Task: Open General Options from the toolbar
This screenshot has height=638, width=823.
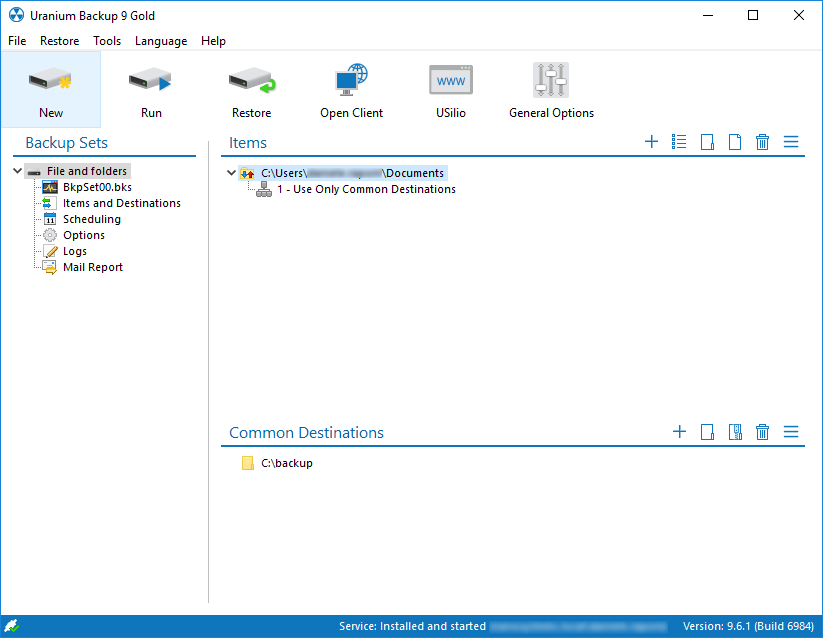Action: coord(551,90)
